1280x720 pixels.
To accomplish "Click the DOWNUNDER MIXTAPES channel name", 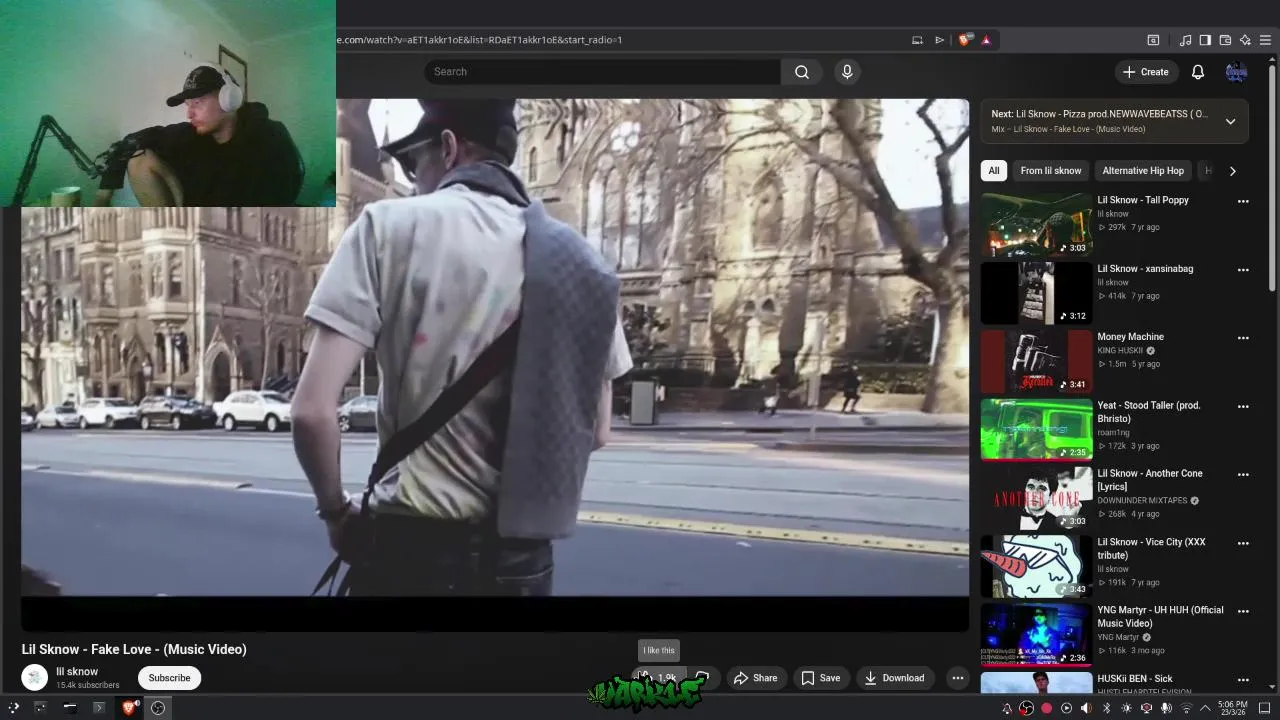I will (x=1142, y=500).
